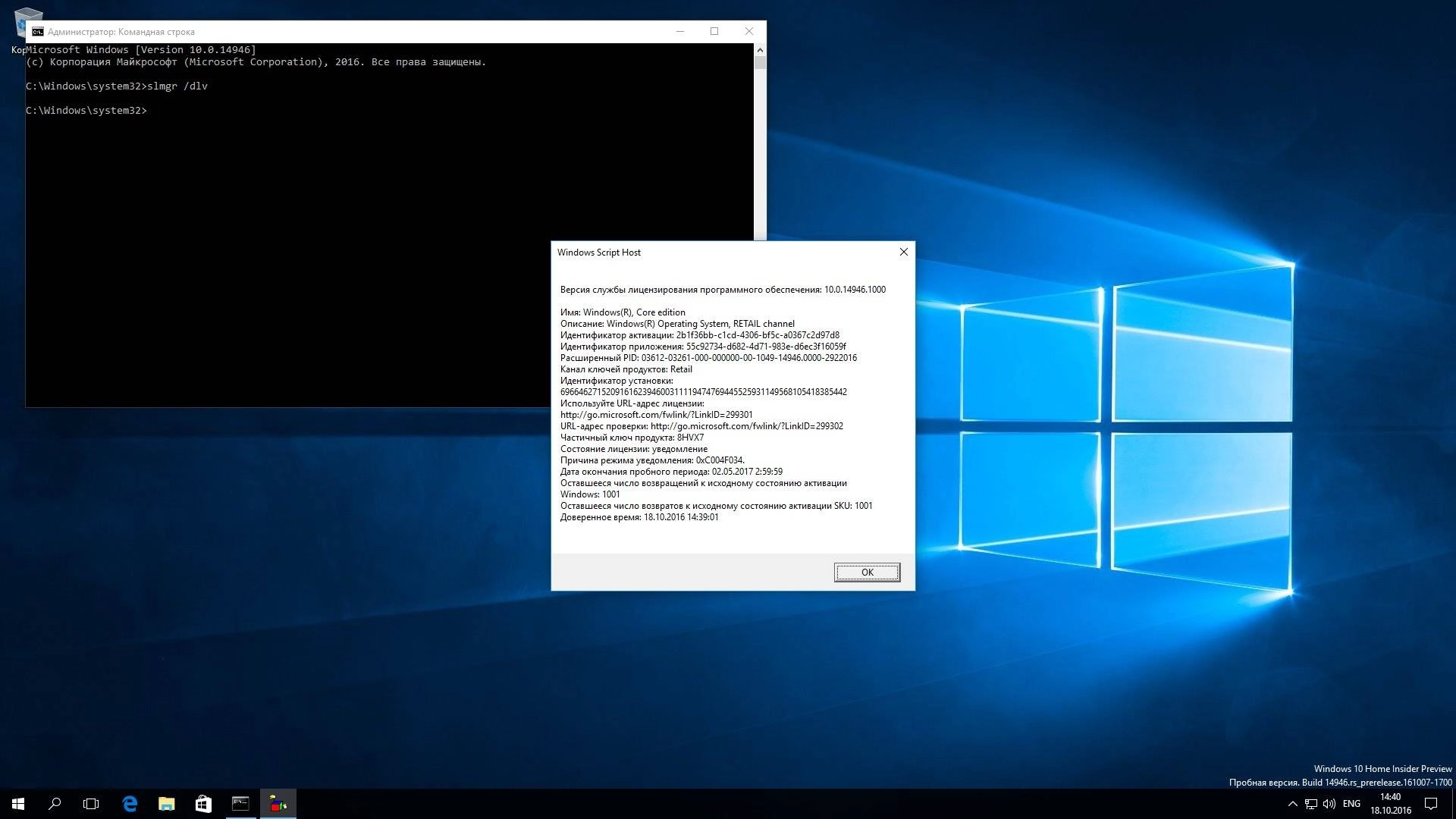1456x819 pixels.
Task: Click the fwlink LinkID=299301 URL text
Action: (656, 415)
